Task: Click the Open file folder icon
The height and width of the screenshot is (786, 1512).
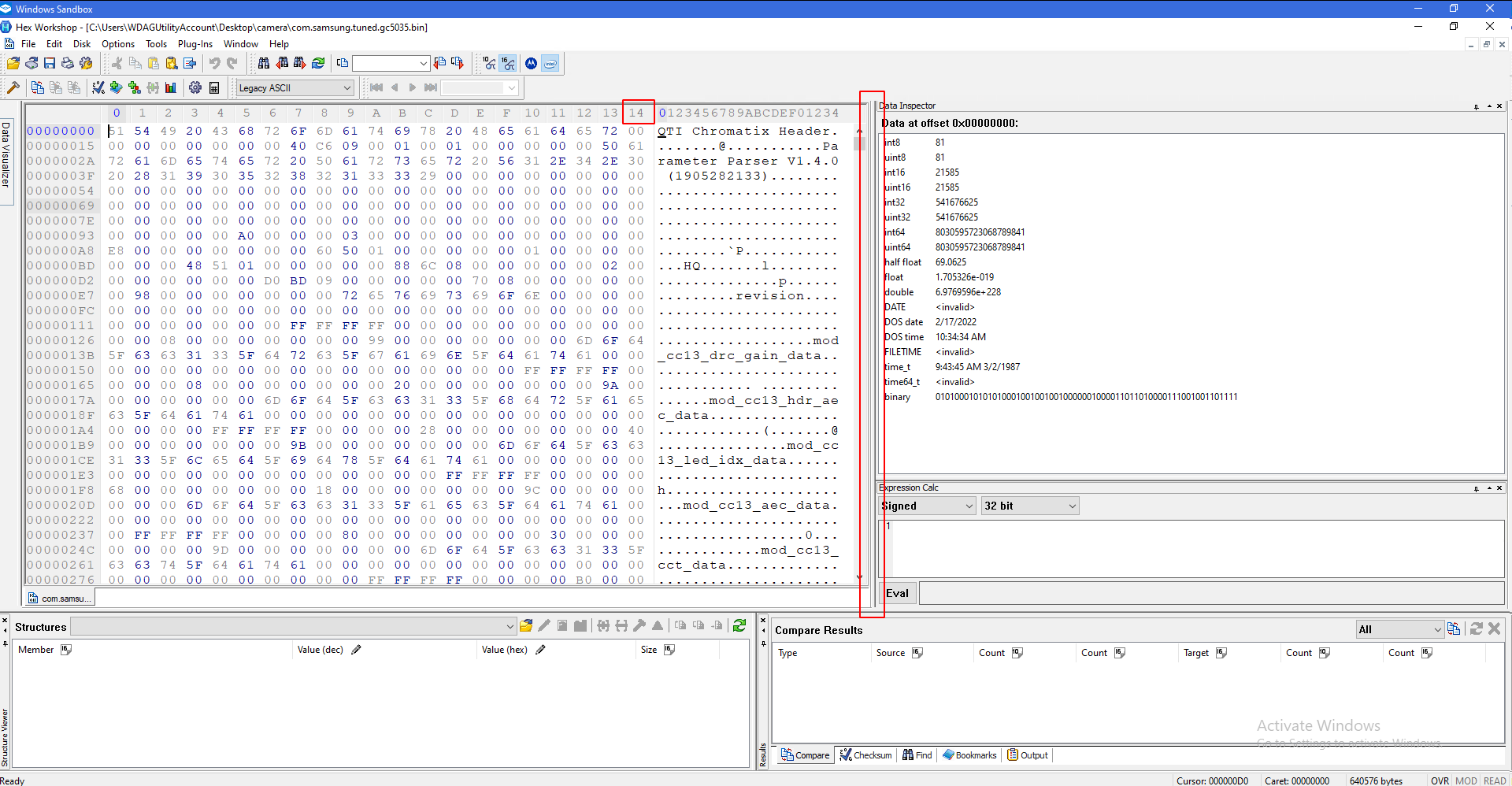Action: (x=13, y=63)
